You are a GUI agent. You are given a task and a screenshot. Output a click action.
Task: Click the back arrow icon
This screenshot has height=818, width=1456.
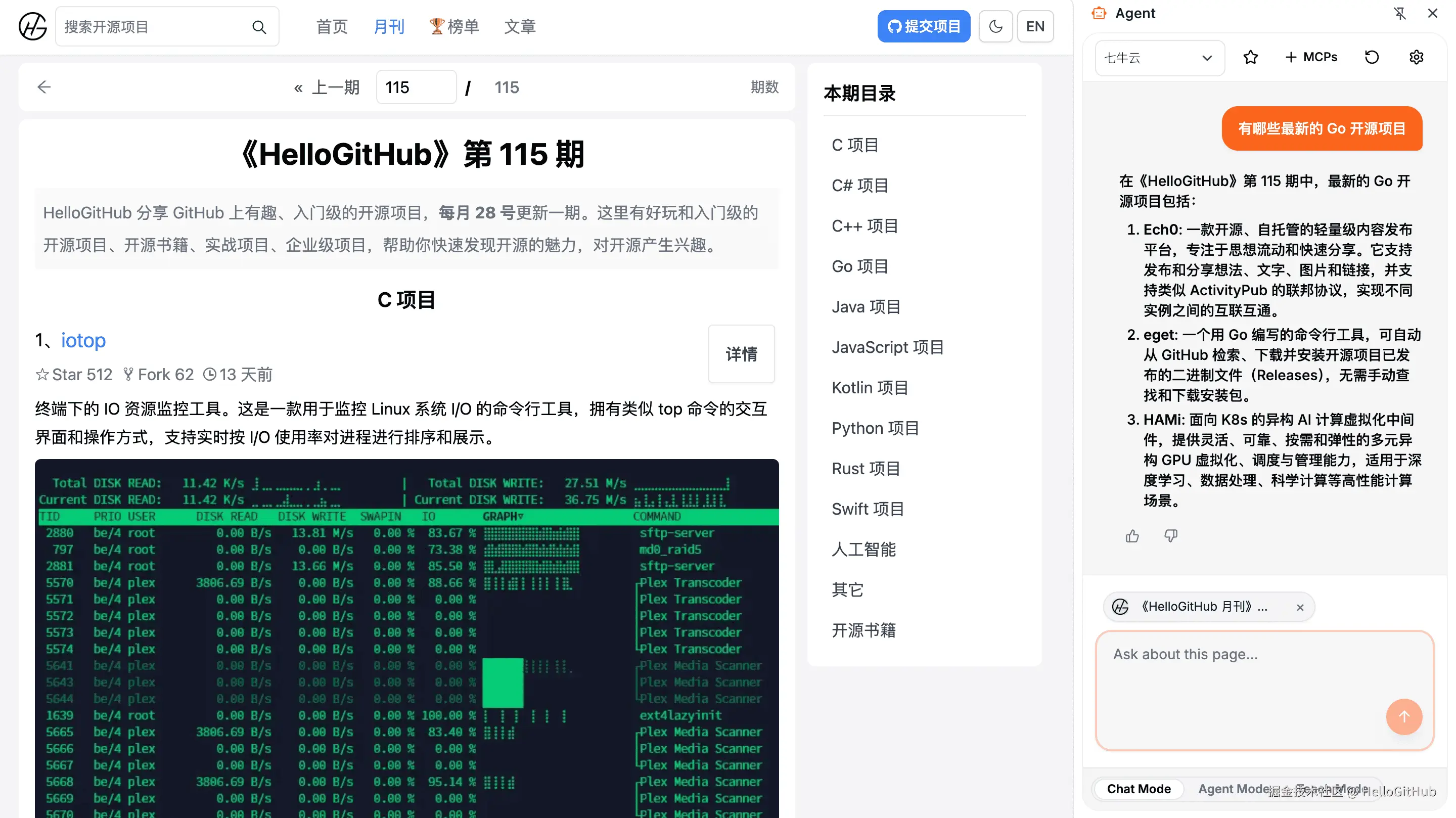pos(44,87)
